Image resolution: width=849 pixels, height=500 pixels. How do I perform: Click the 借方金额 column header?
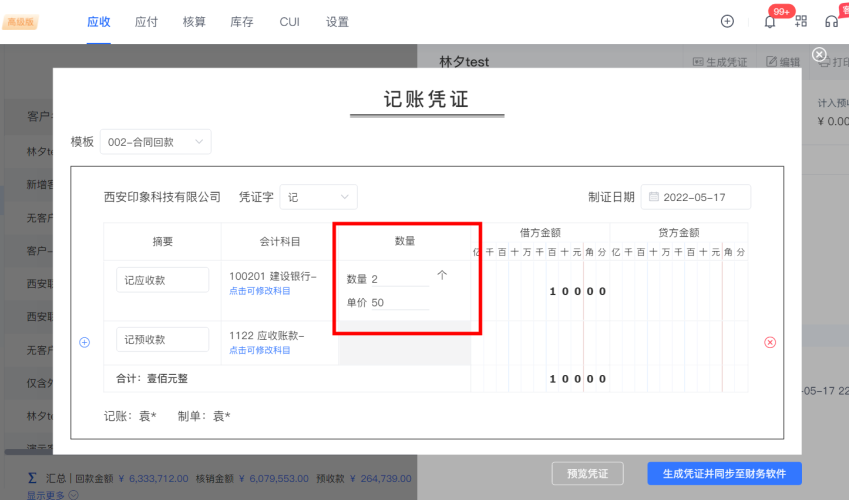[x=540, y=233]
